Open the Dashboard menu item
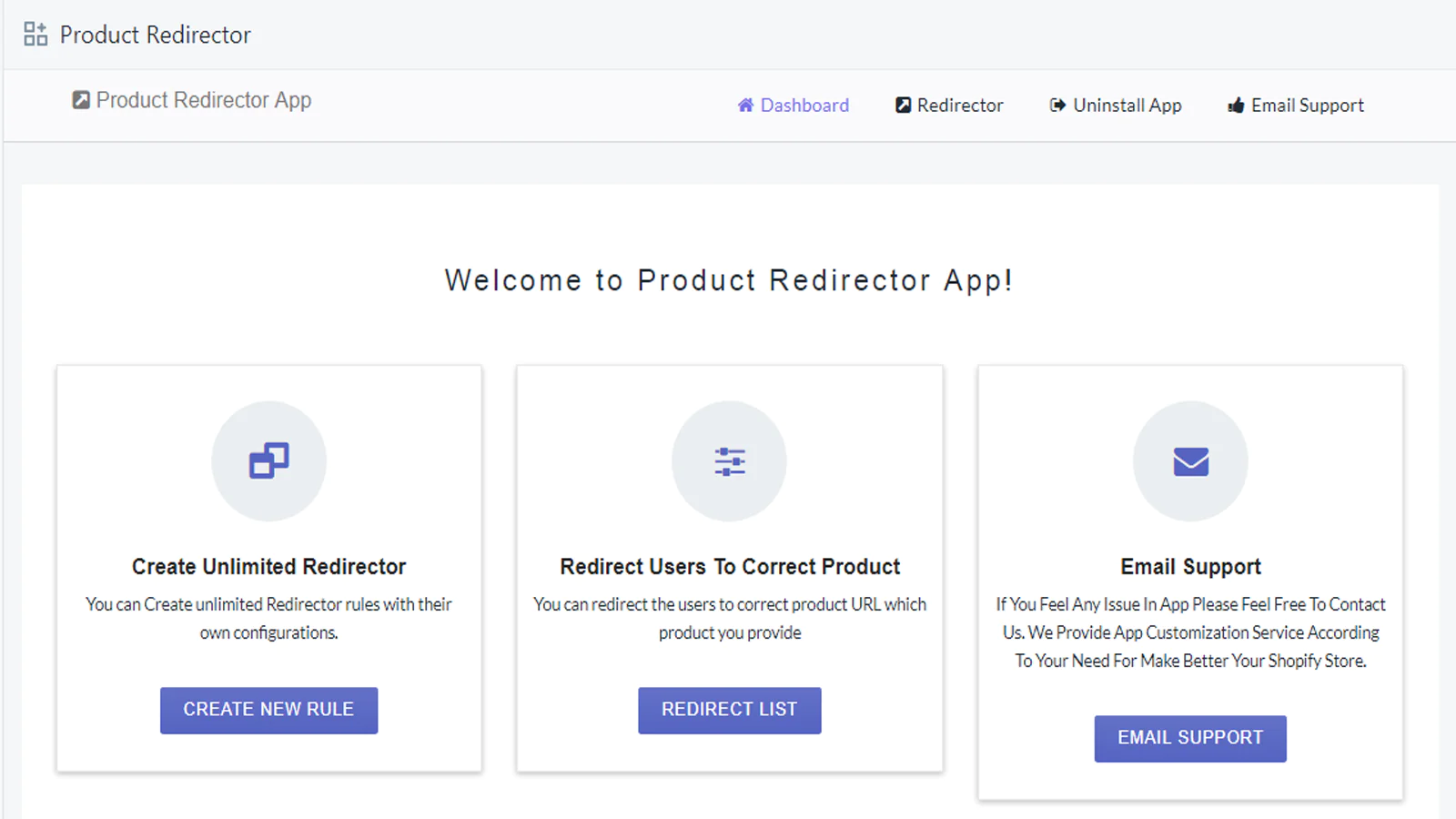Viewport: 1456px width, 819px height. (x=804, y=106)
